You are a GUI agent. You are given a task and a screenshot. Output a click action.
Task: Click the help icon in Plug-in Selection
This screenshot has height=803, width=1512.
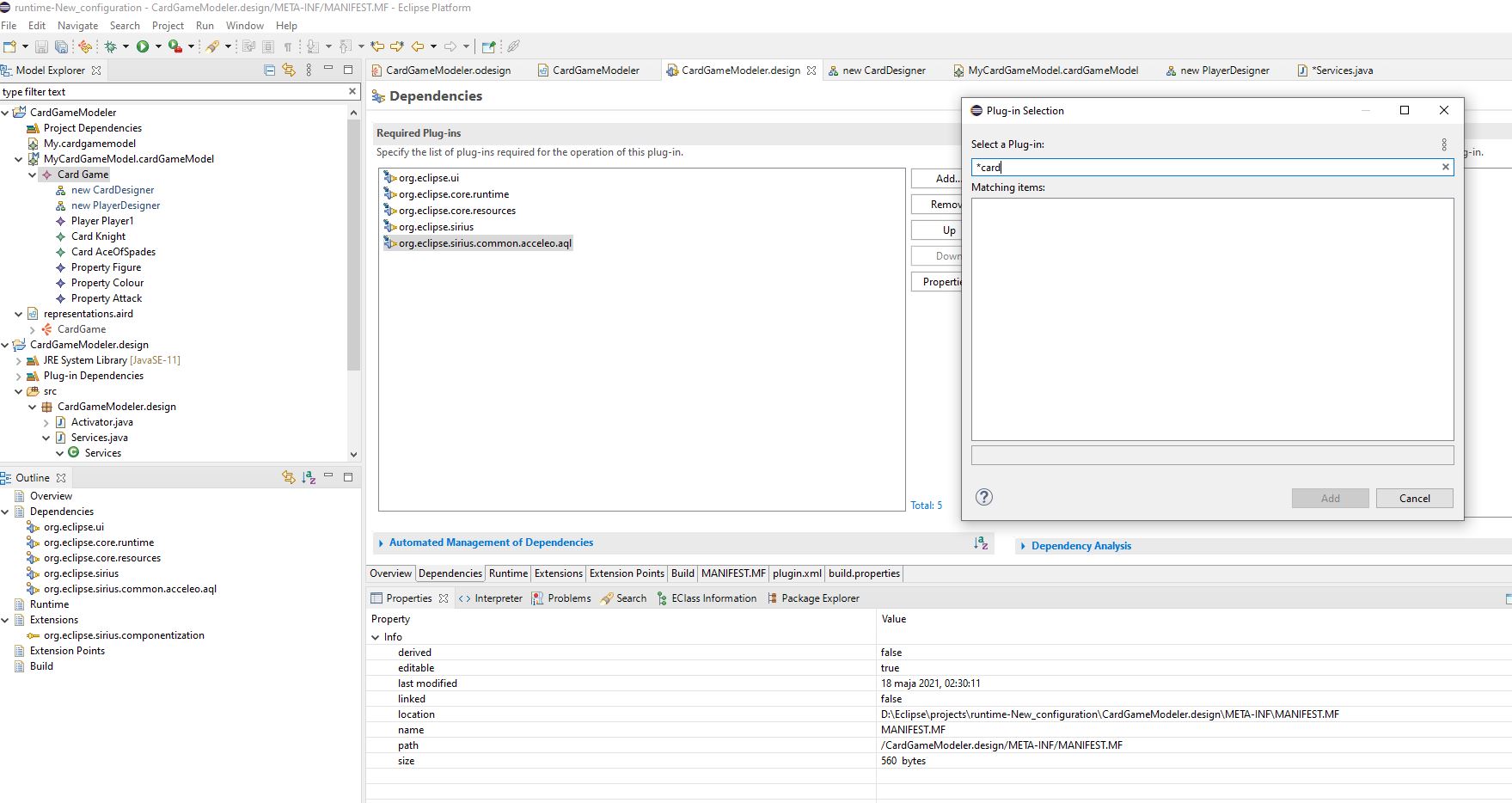(984, 497)
